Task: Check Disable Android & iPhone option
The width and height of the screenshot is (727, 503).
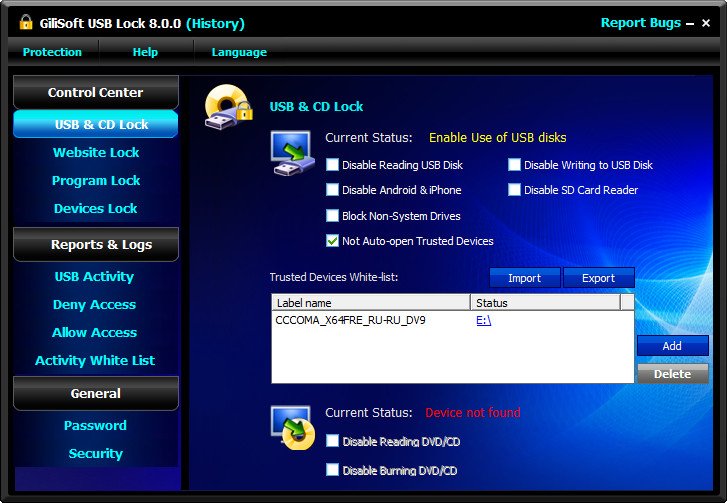Action: coord(332,190)
